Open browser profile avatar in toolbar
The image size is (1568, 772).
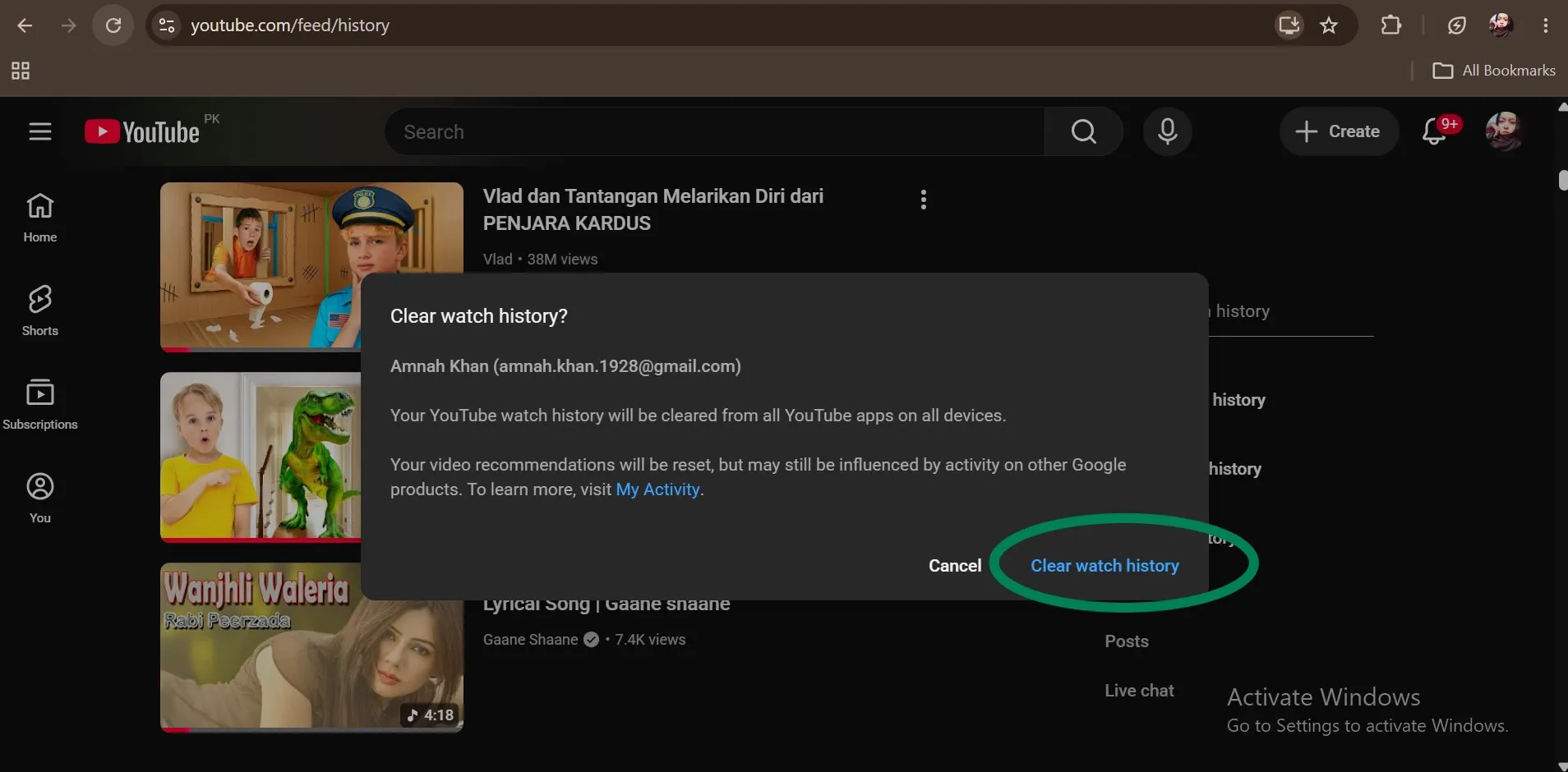1501,25
